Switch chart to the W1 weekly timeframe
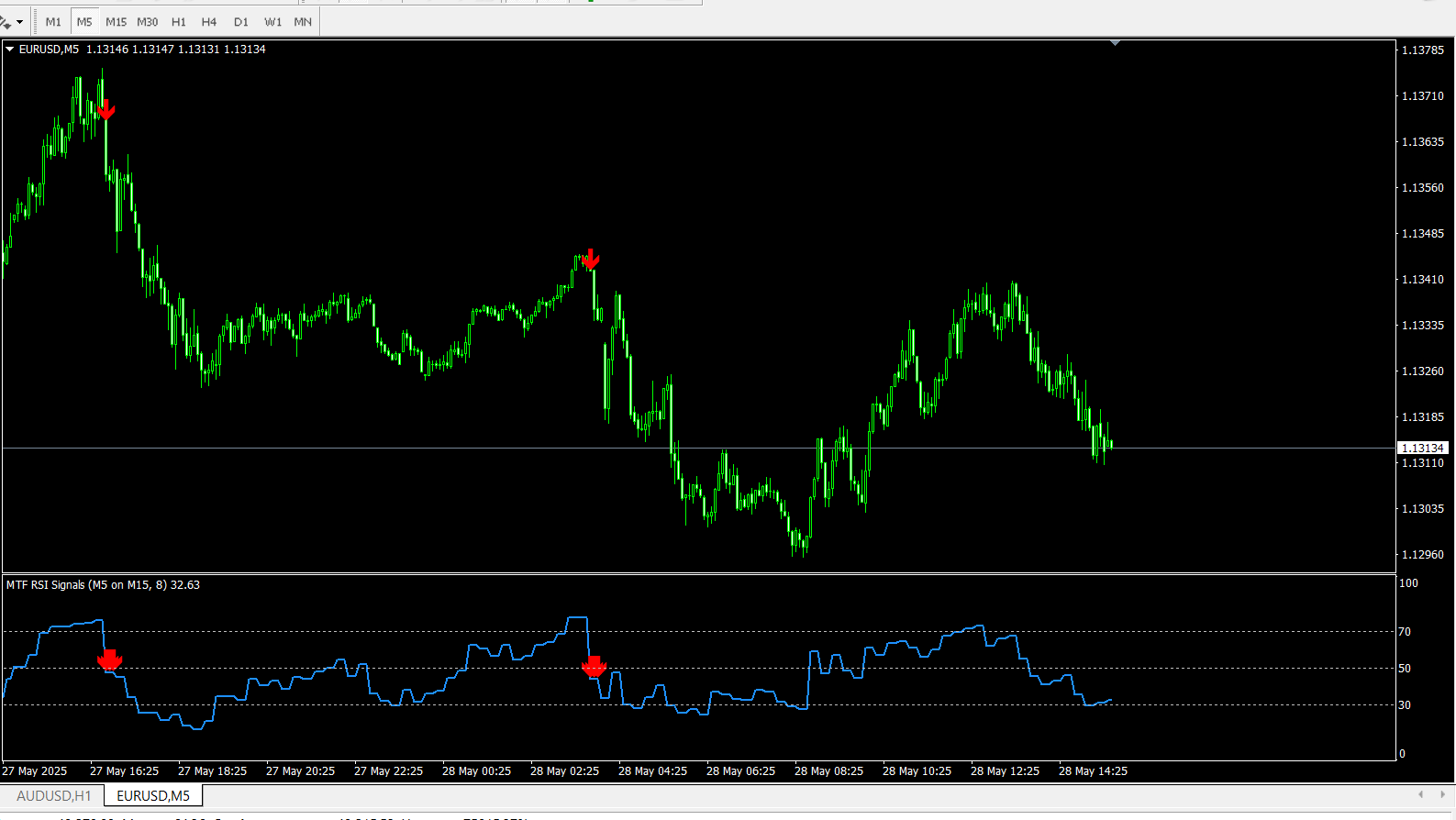The image size is (1456, 820). click(272, 22)
